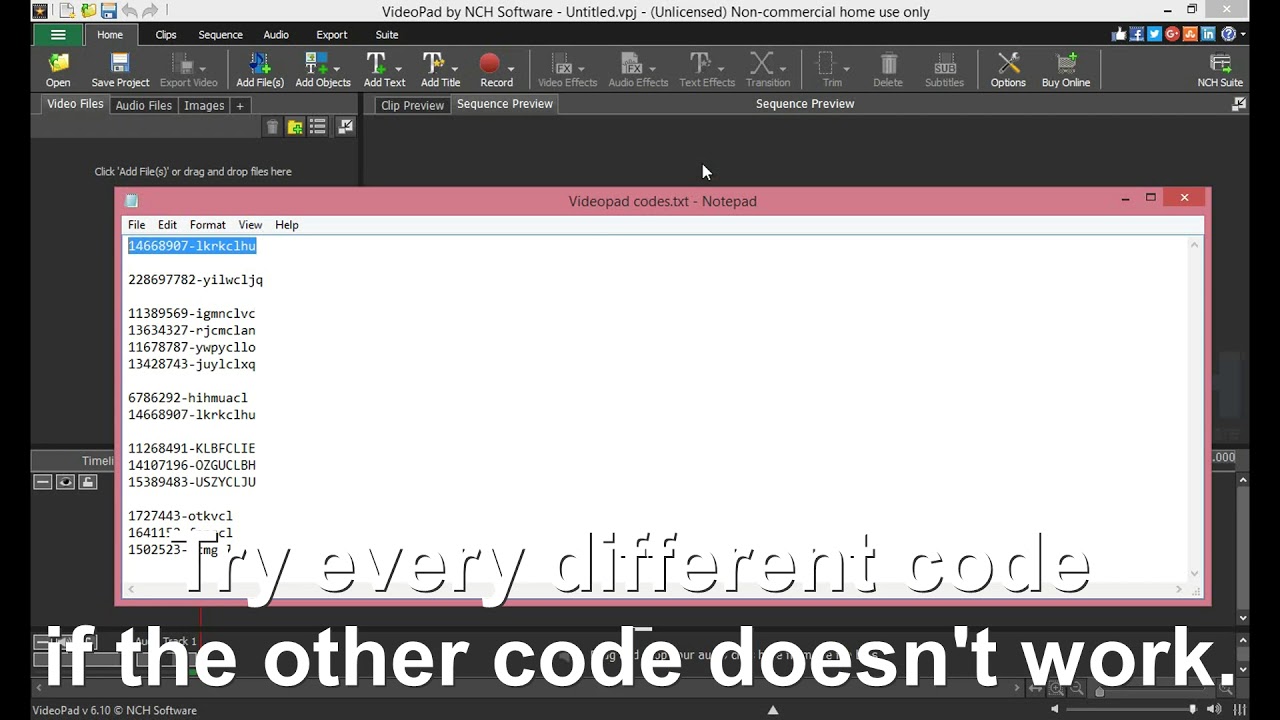Switch to the Home ribbon tab
Screen dimensions: 1280x720
tap(110, 34)
